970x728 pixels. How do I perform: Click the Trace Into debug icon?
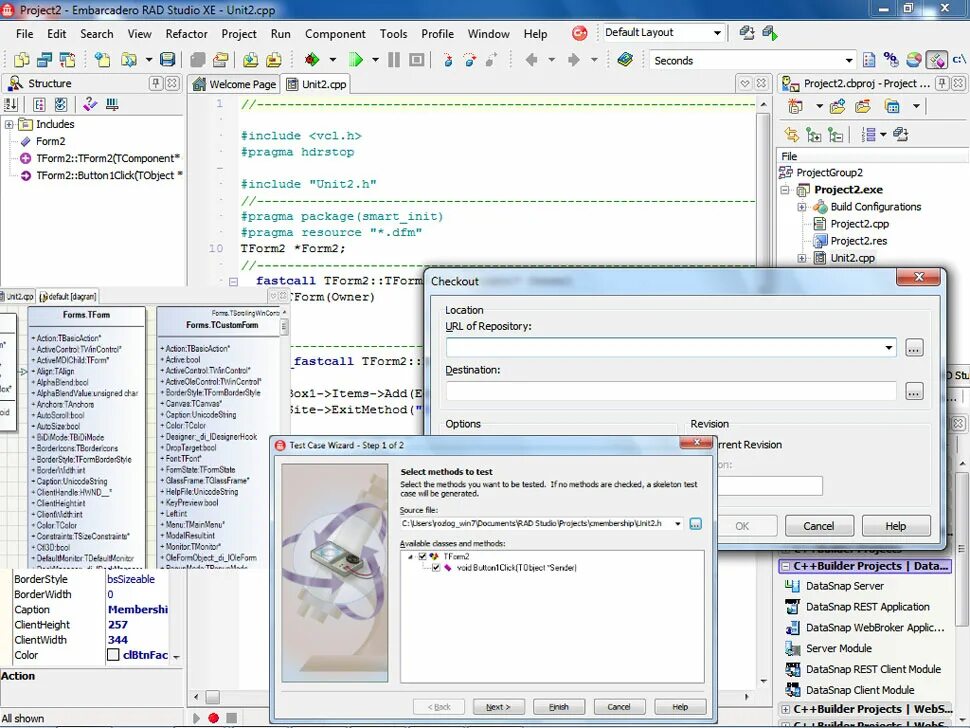pyautogui.click(x=448, y=60)
